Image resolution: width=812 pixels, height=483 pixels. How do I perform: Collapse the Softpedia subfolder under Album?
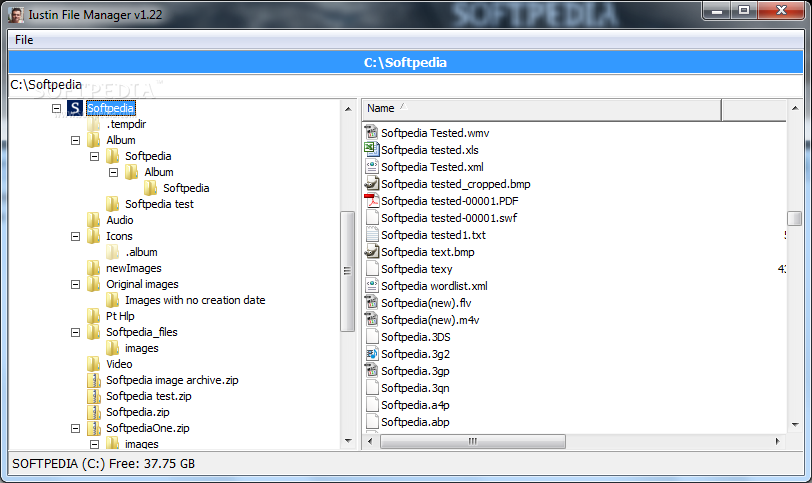(94, 156)
